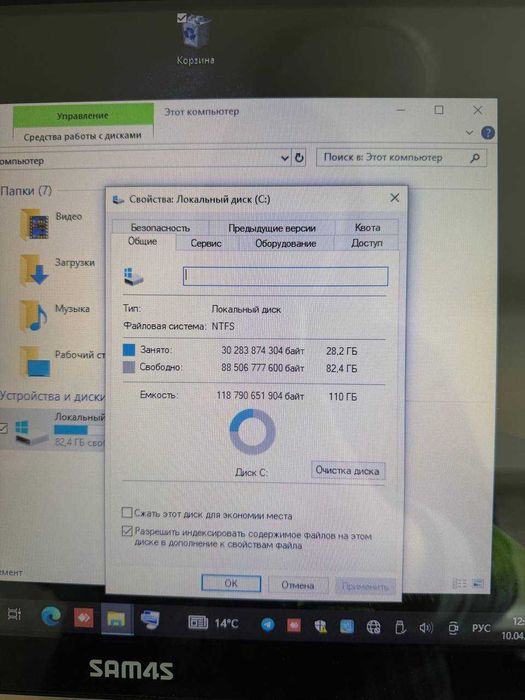Open the Управление ribbon tab in Explorer

click(83, 115)
